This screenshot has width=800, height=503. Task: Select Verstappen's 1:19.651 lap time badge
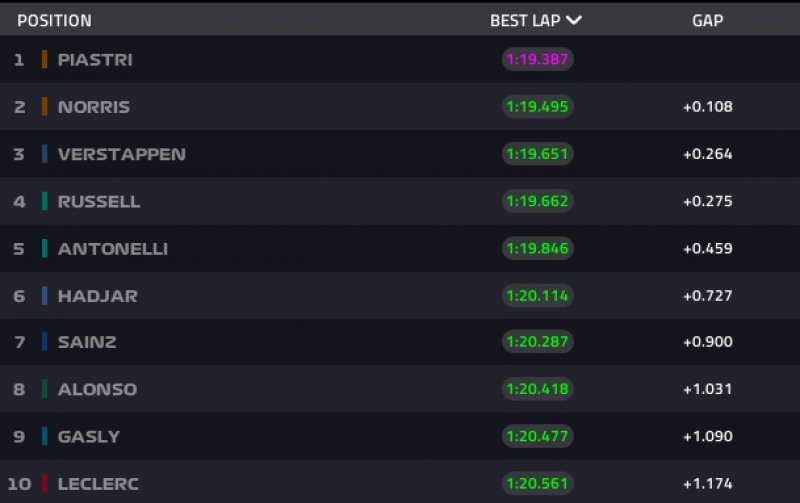pyautogui.click(x=537, y=154)
